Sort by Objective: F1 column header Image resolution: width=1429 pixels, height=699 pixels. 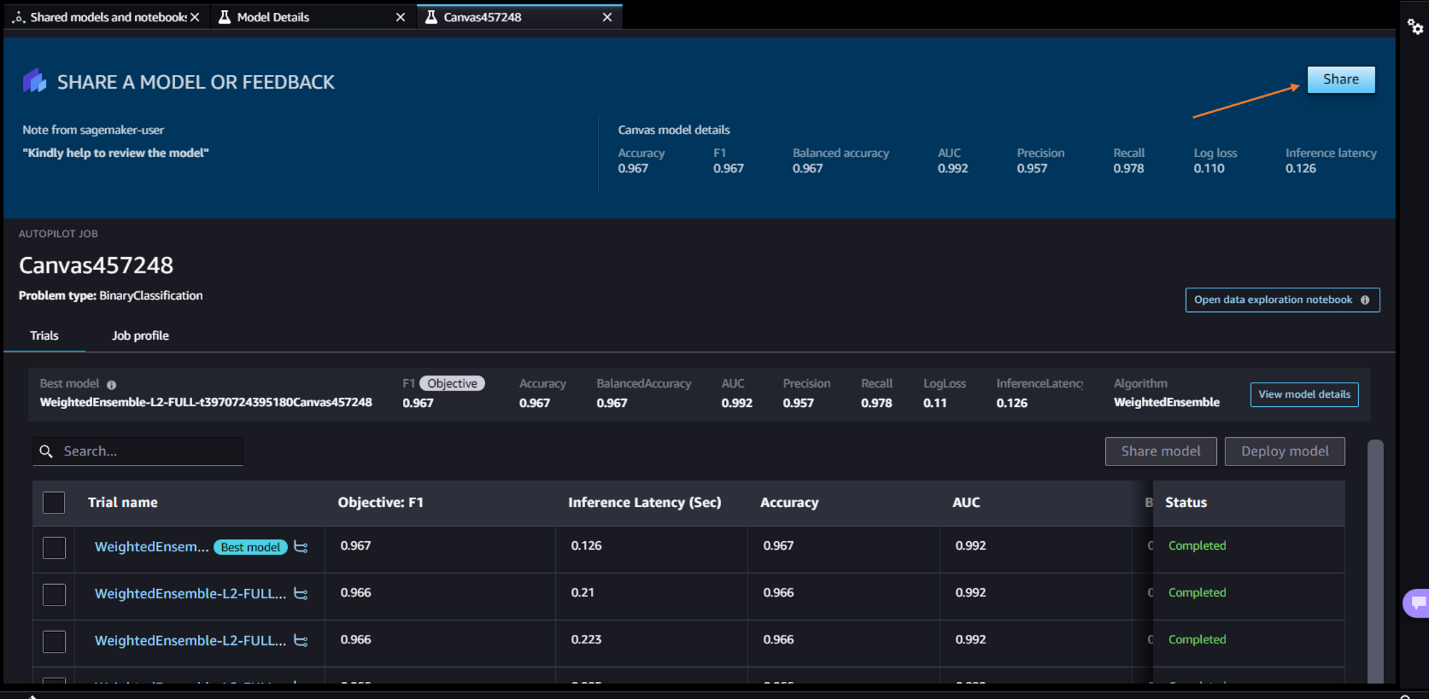381,502
